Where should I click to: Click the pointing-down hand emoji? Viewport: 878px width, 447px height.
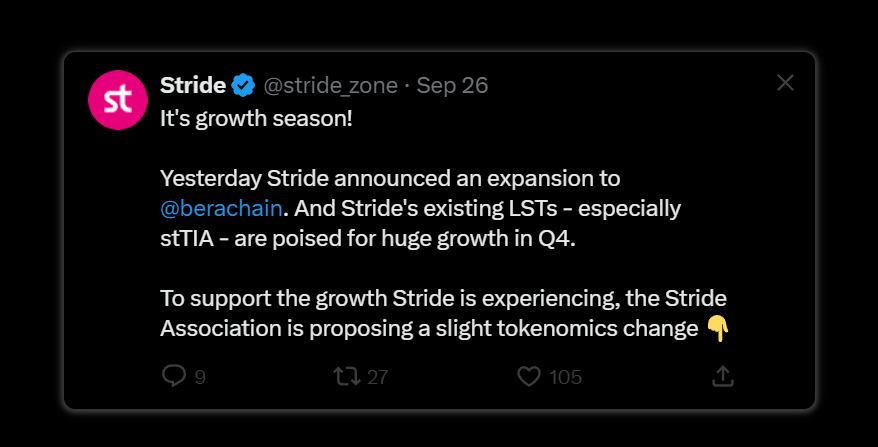[718, 328]
